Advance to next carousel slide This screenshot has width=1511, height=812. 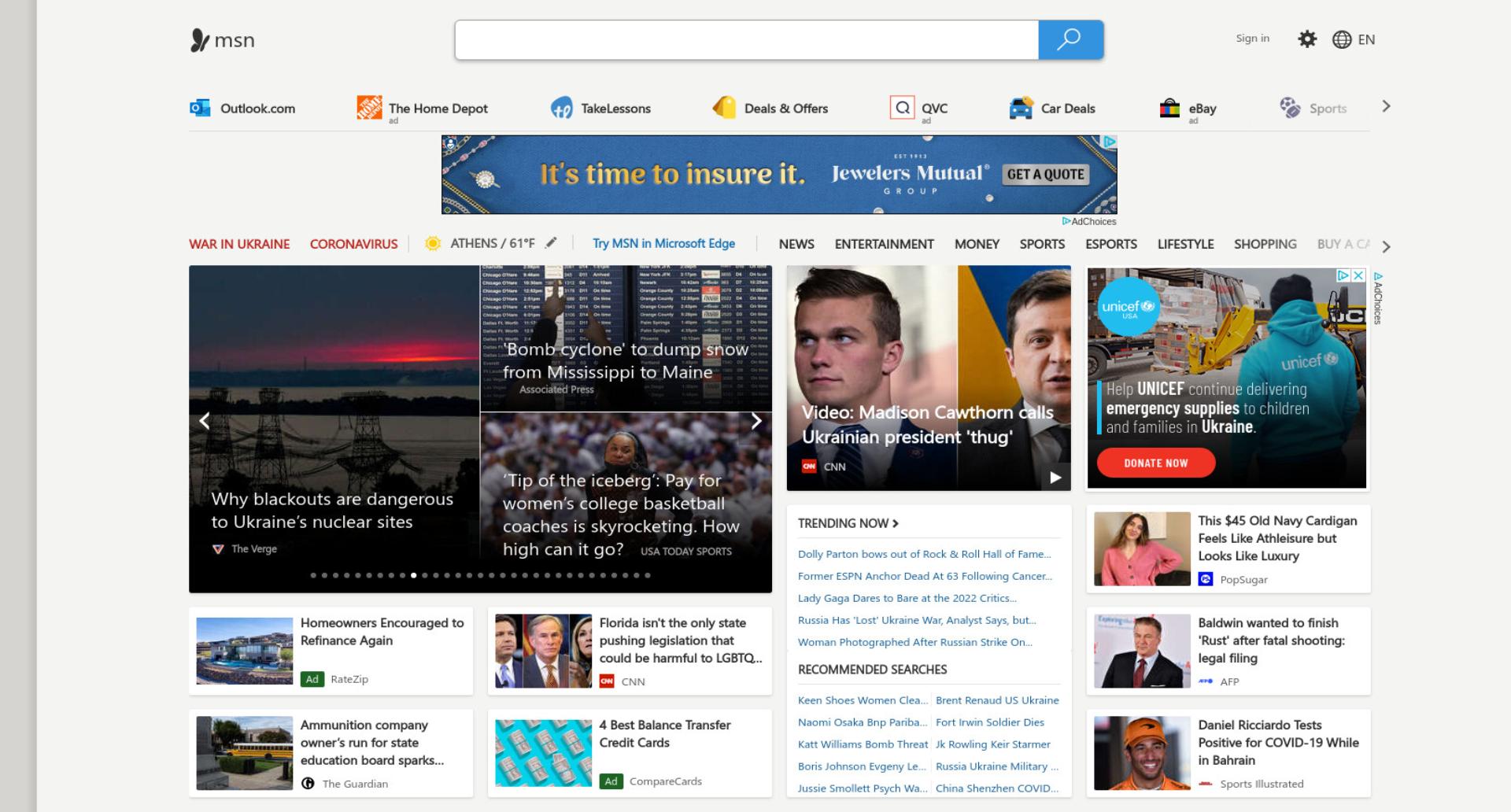pyautogui.click(x=756, y=421)
